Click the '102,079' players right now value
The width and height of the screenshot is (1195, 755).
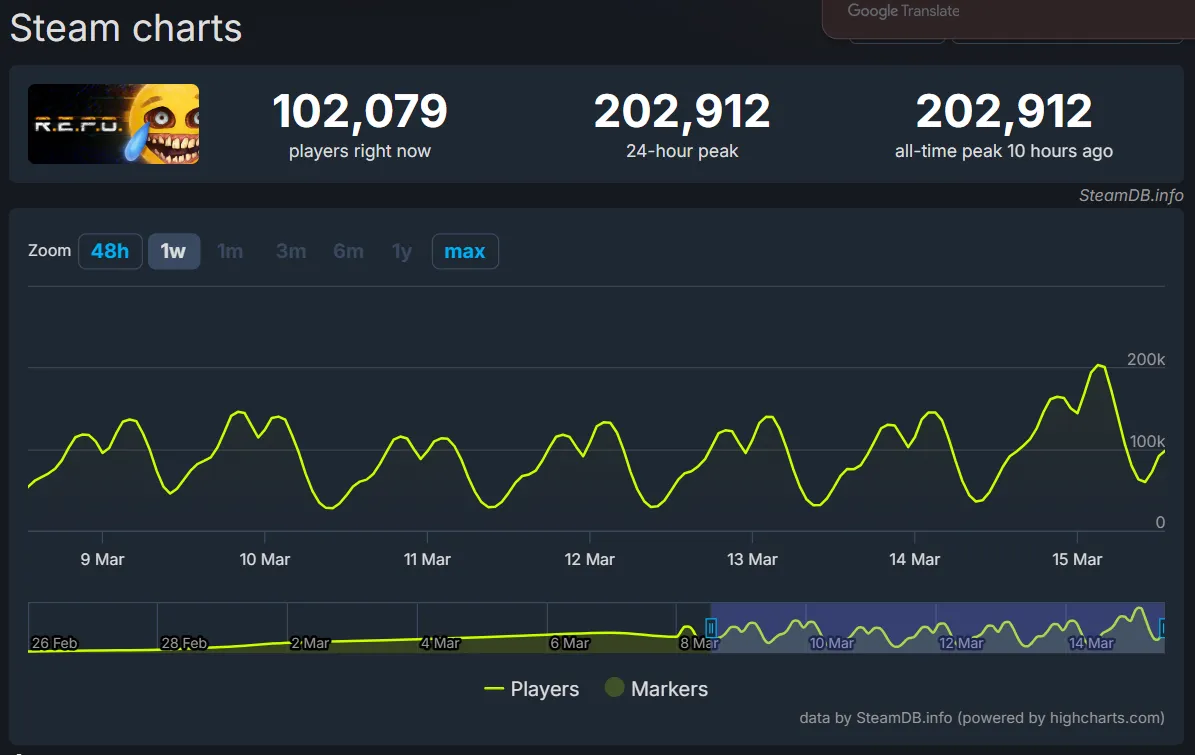[x=360, y=111]
